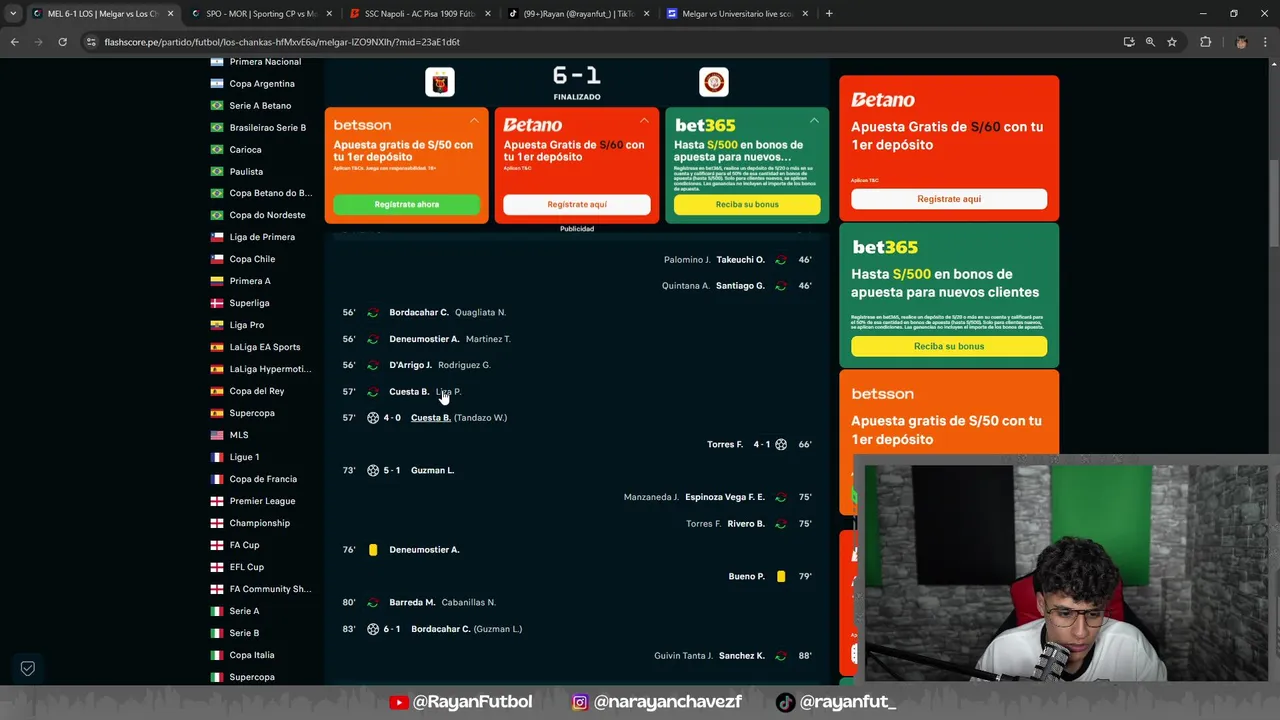1280x720 pixels.
Task: Reload the current page
Action: coord(62,42)
